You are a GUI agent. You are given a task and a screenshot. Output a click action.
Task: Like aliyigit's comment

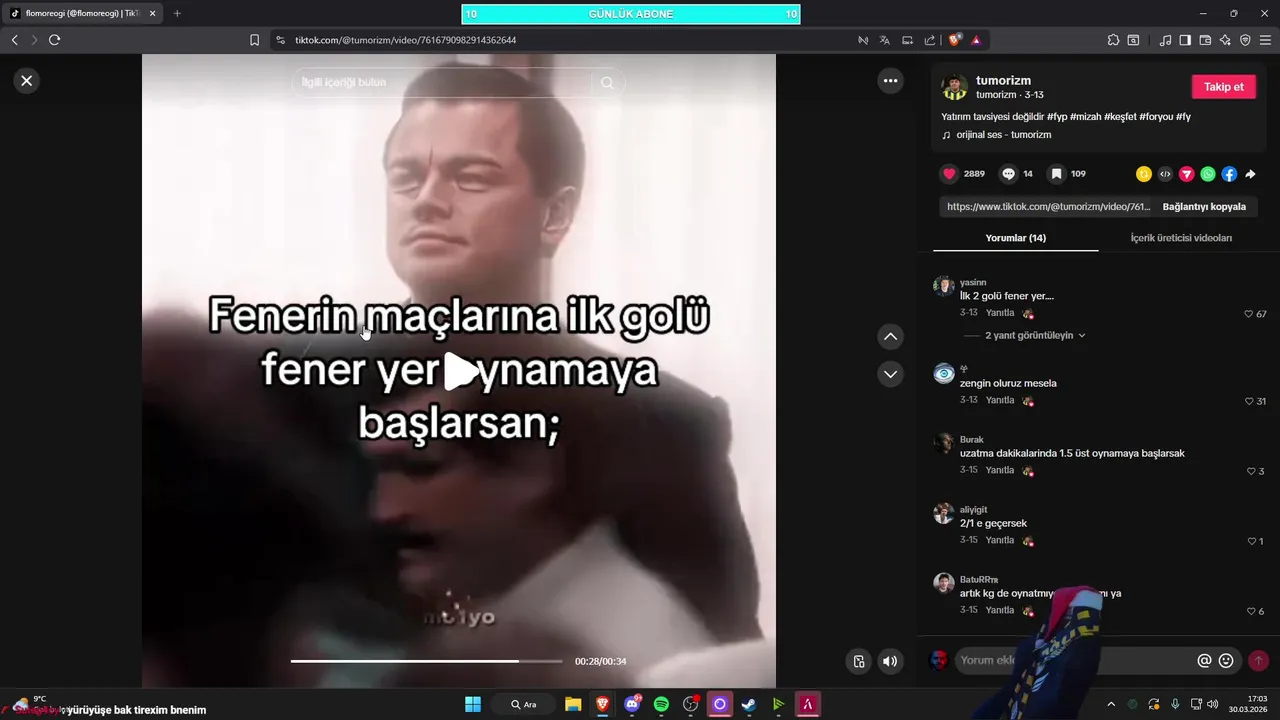tap(1251, 541)
